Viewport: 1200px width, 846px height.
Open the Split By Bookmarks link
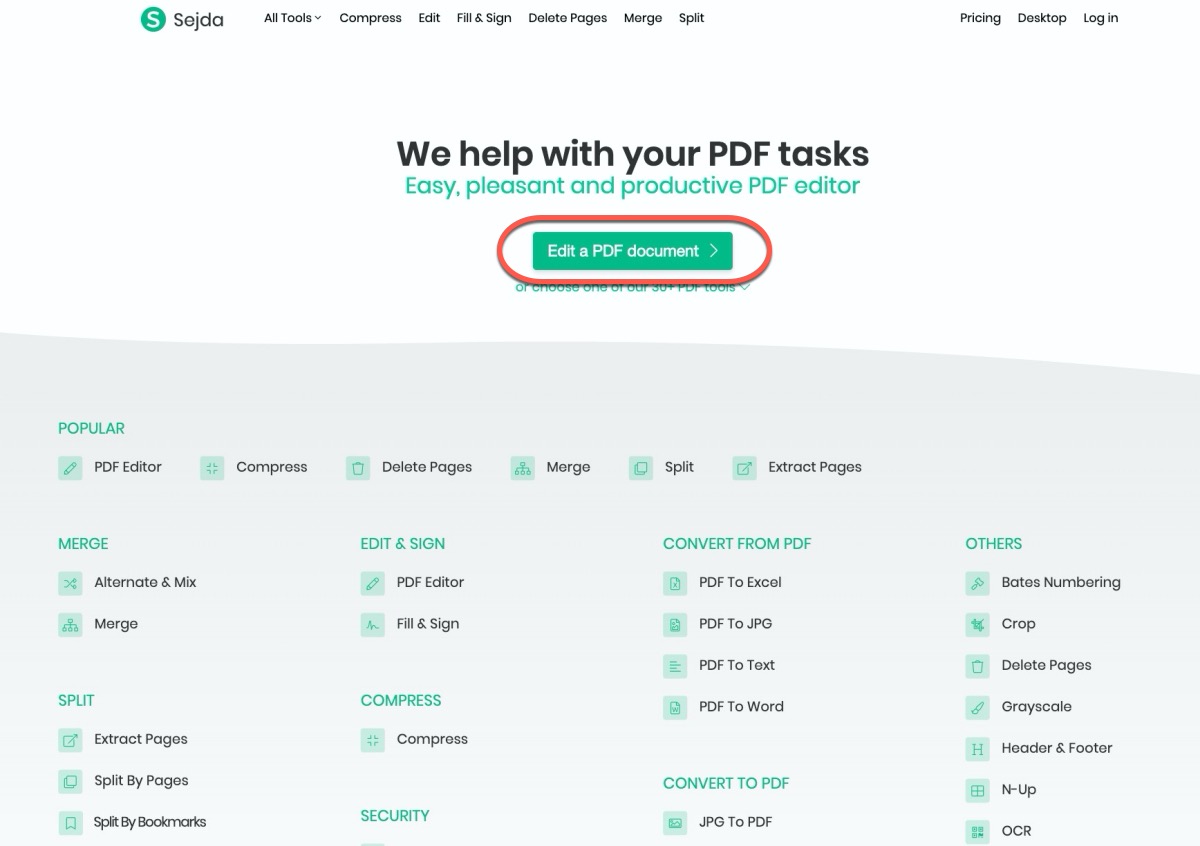click(x=150, y=822)
